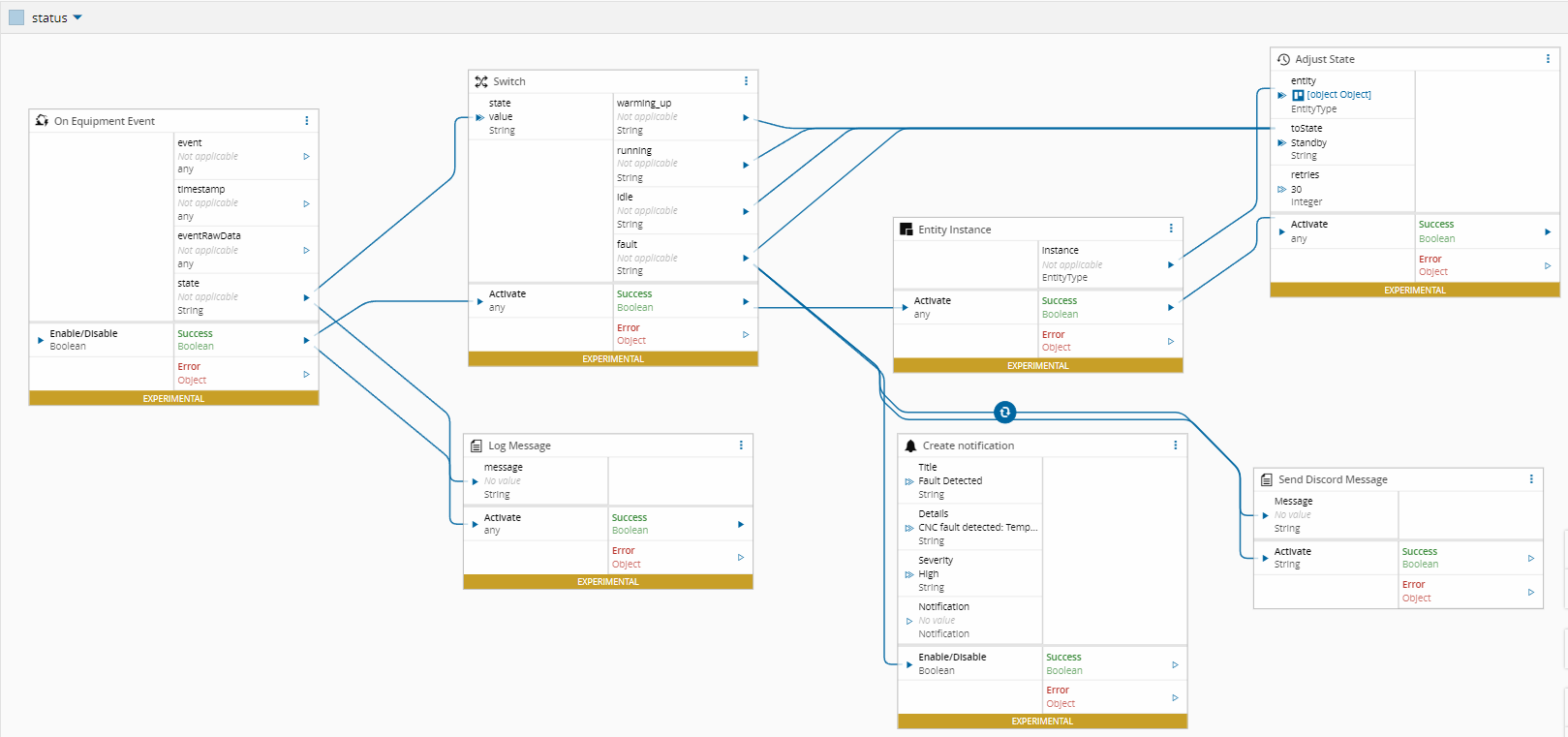Select the Fault Detected title value
This screenshot has width=1568, height=737.
(x=950, y=480)
